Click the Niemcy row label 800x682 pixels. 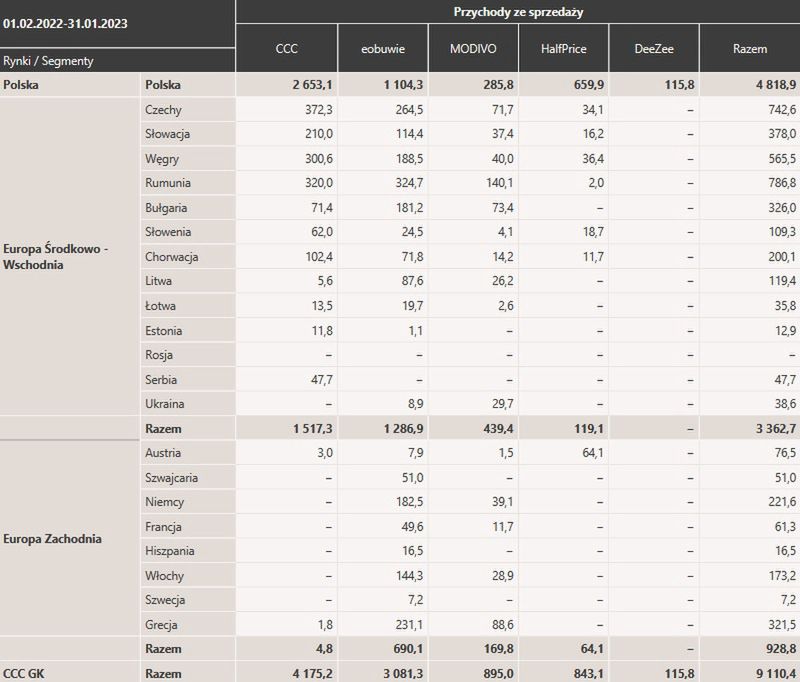(x=164, y=501)
